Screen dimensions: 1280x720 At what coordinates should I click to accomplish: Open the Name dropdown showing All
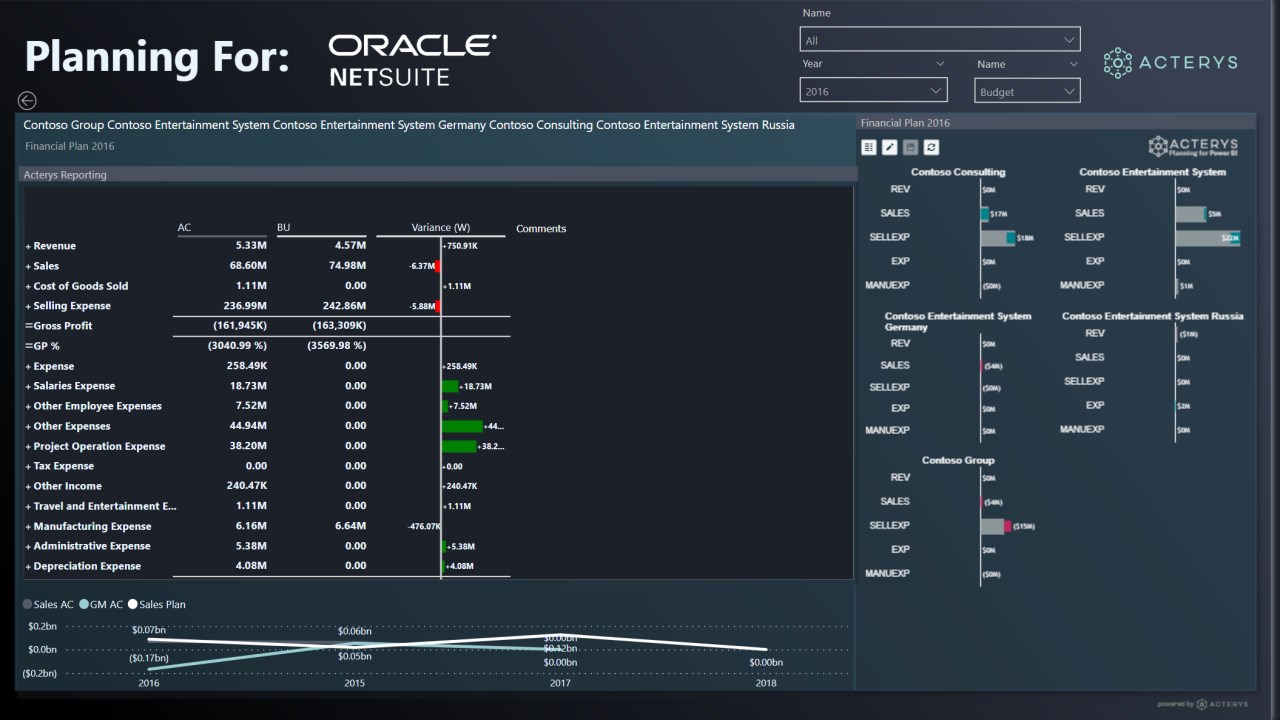940,40
